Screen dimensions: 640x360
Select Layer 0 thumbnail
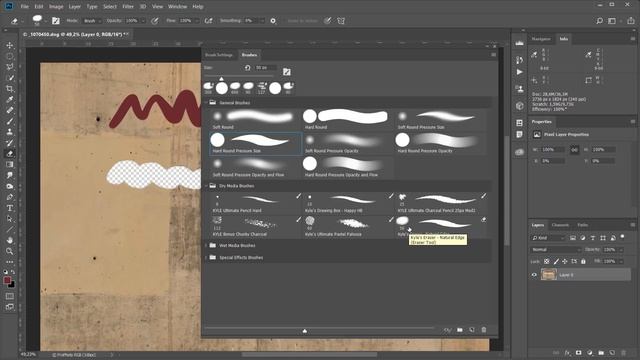(549, 275)
